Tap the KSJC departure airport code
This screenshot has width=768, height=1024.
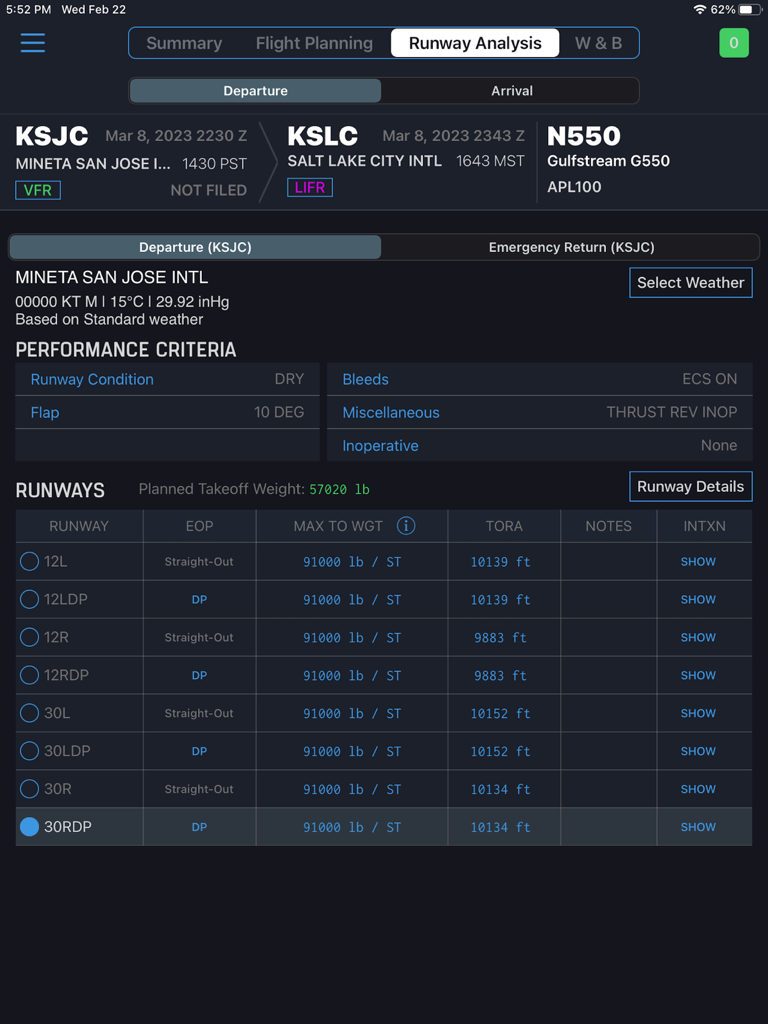click(x=52, y=136)
